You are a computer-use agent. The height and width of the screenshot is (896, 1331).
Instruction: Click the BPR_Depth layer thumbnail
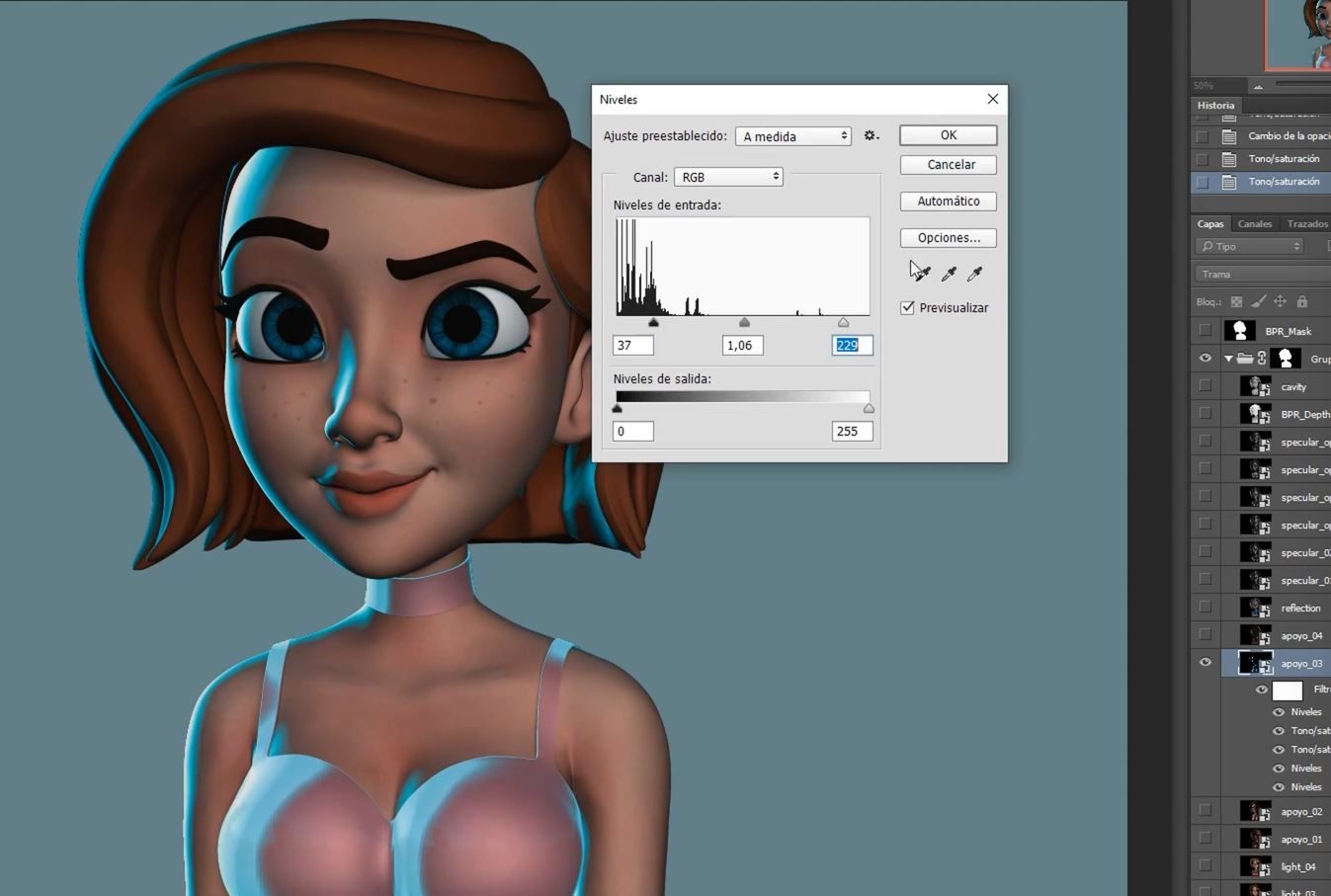1256,414
